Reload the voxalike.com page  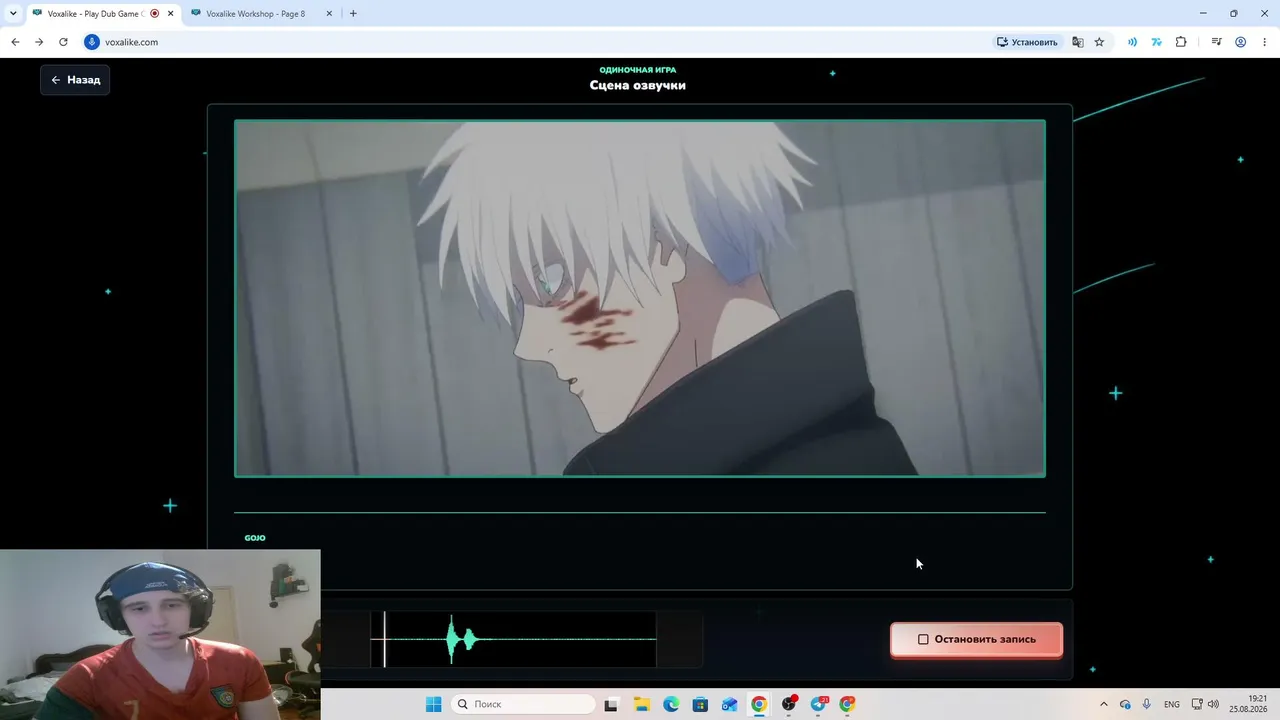tap(63, 42)
